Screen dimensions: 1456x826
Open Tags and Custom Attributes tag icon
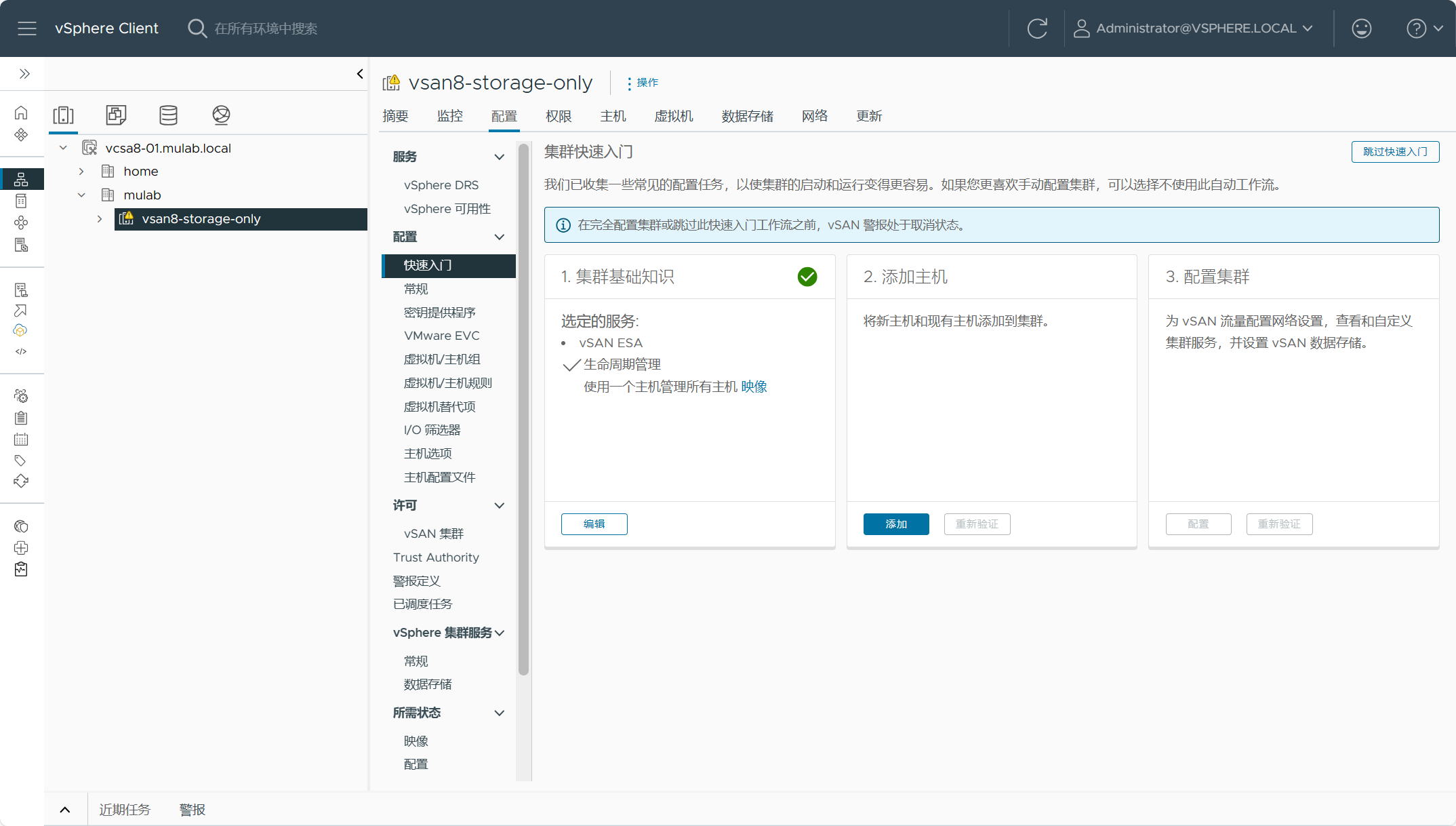click(21, 460)
